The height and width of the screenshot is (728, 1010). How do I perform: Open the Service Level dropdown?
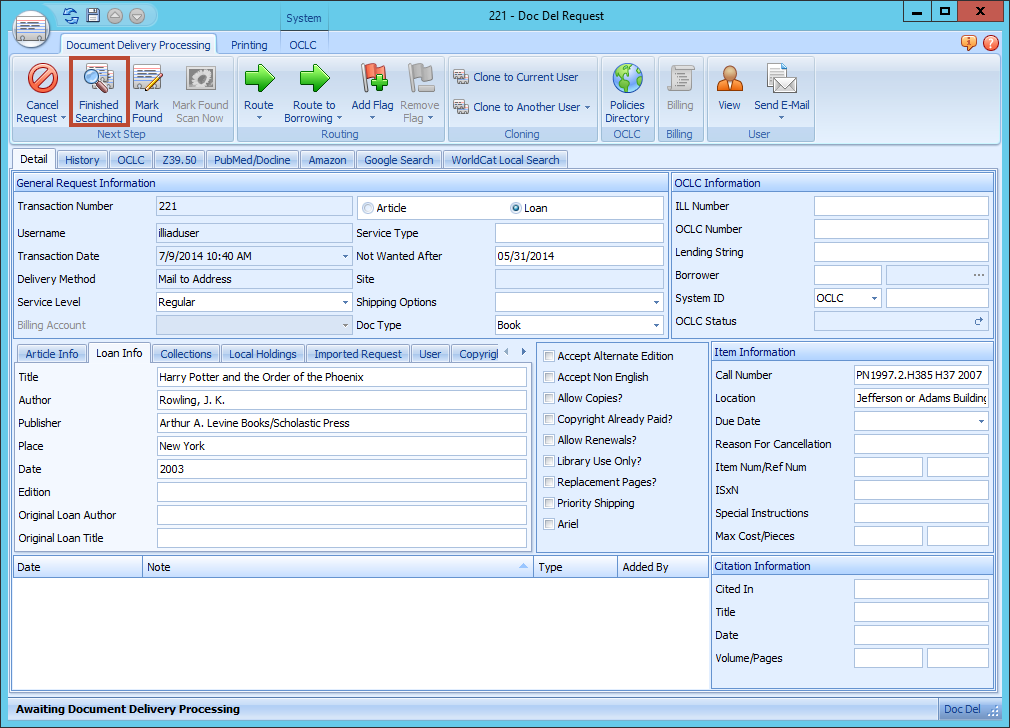click(x=347, y=302)
